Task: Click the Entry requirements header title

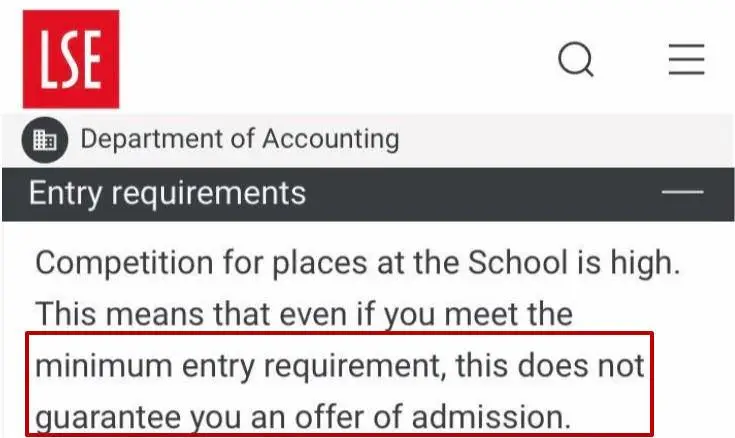Action: (x=167, y=192)
